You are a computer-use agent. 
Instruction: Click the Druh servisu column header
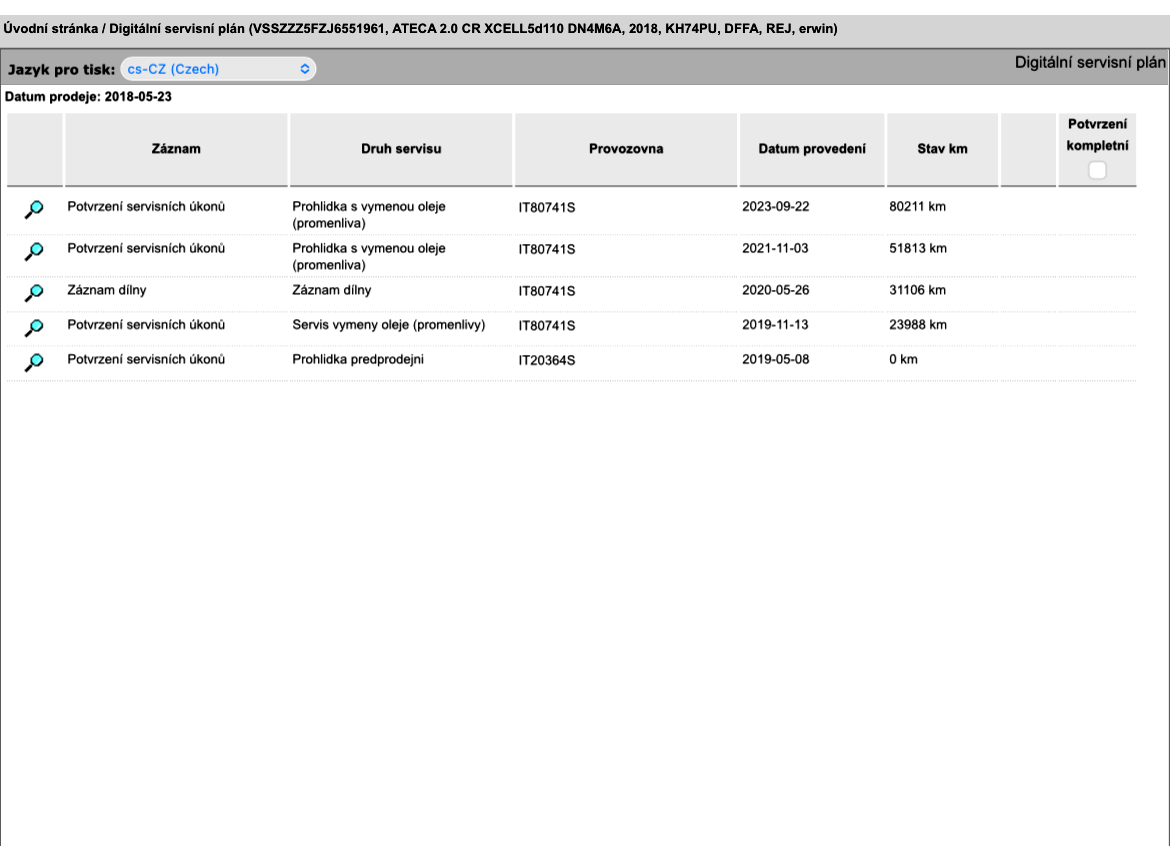tap(401, 148)
